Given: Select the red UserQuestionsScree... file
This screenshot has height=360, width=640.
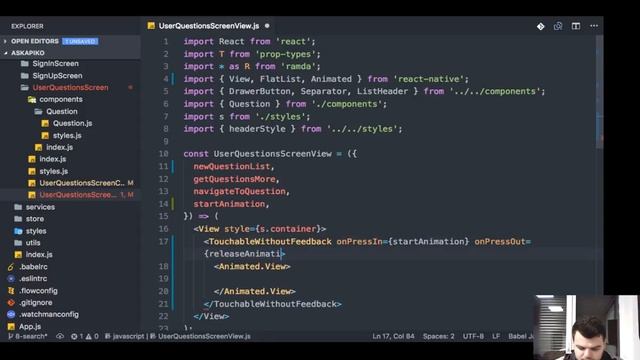Looking at the screenshot, I should point(78,195).
